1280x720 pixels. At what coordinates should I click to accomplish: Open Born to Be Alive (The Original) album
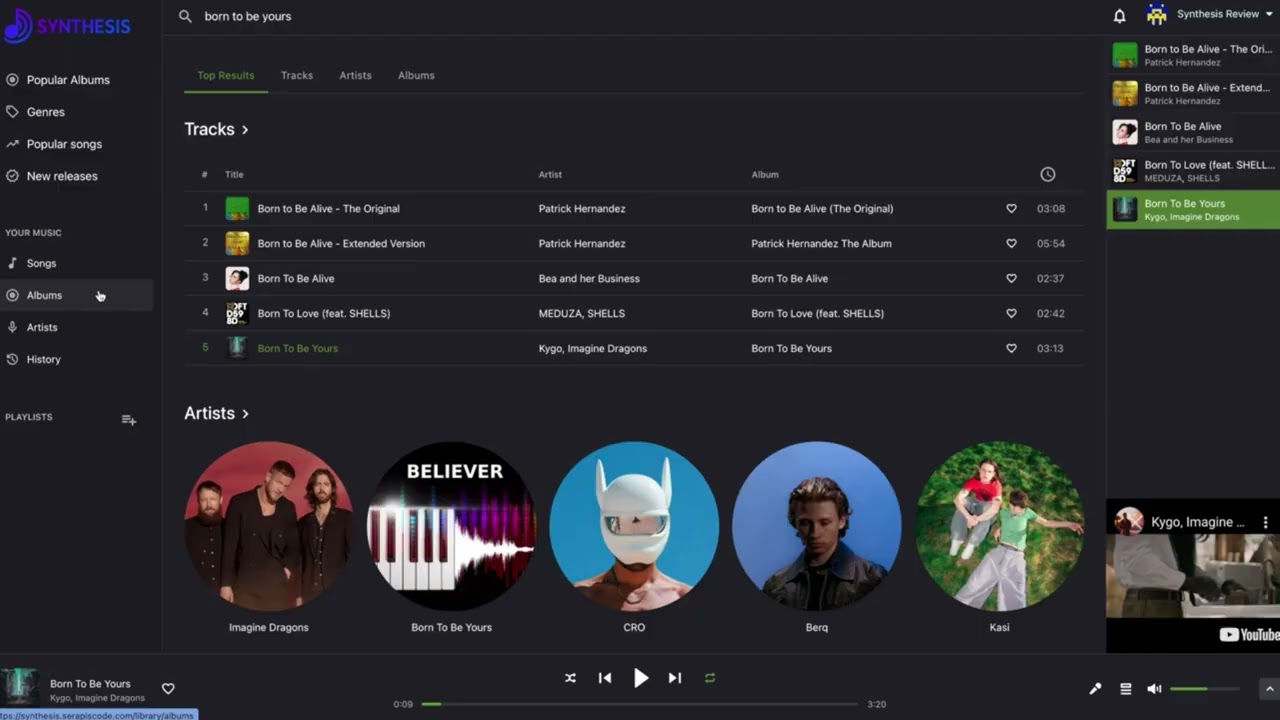tap(822, 209)
